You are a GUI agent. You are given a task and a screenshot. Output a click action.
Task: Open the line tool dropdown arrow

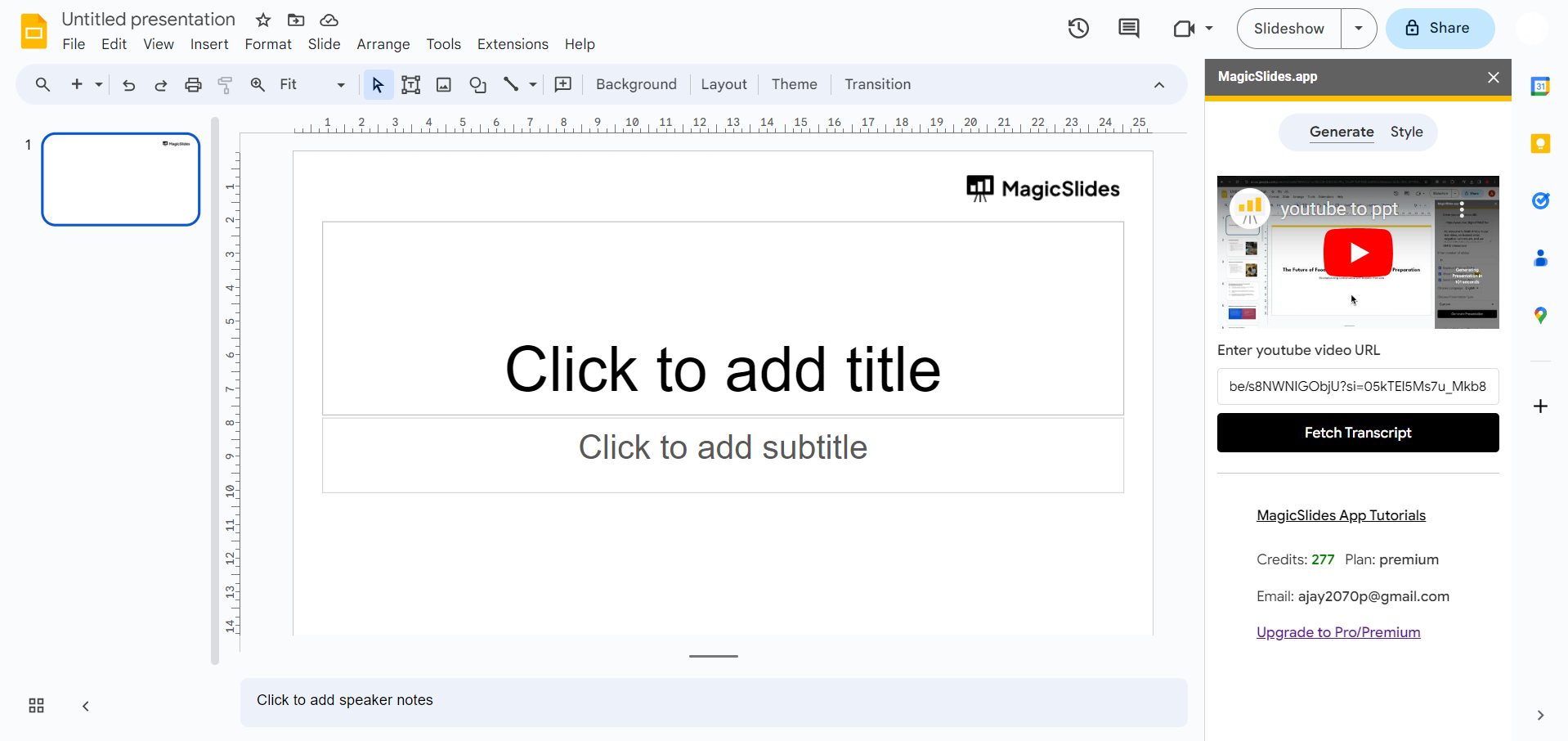[533, 85]
